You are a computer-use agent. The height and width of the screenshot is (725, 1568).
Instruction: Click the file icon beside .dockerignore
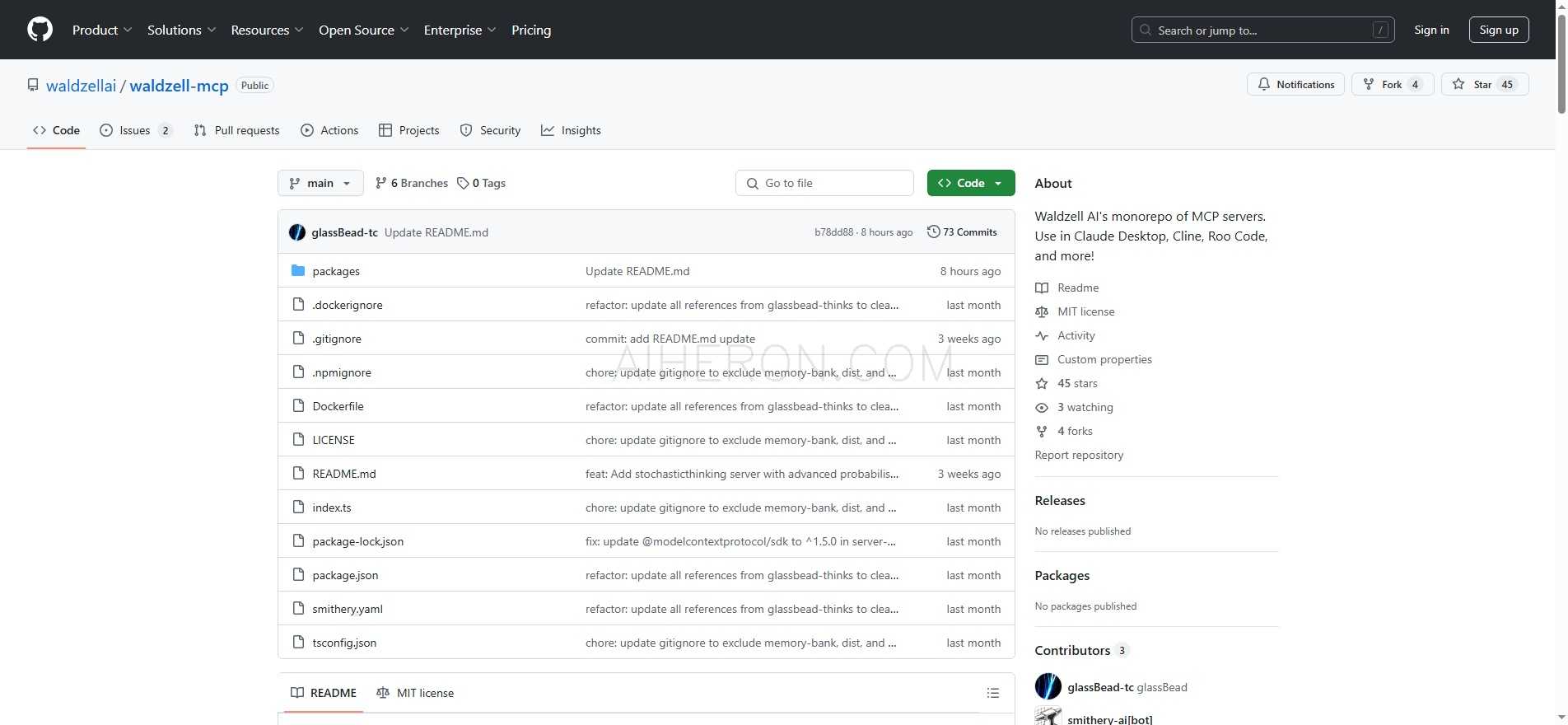tap(298, 304)
